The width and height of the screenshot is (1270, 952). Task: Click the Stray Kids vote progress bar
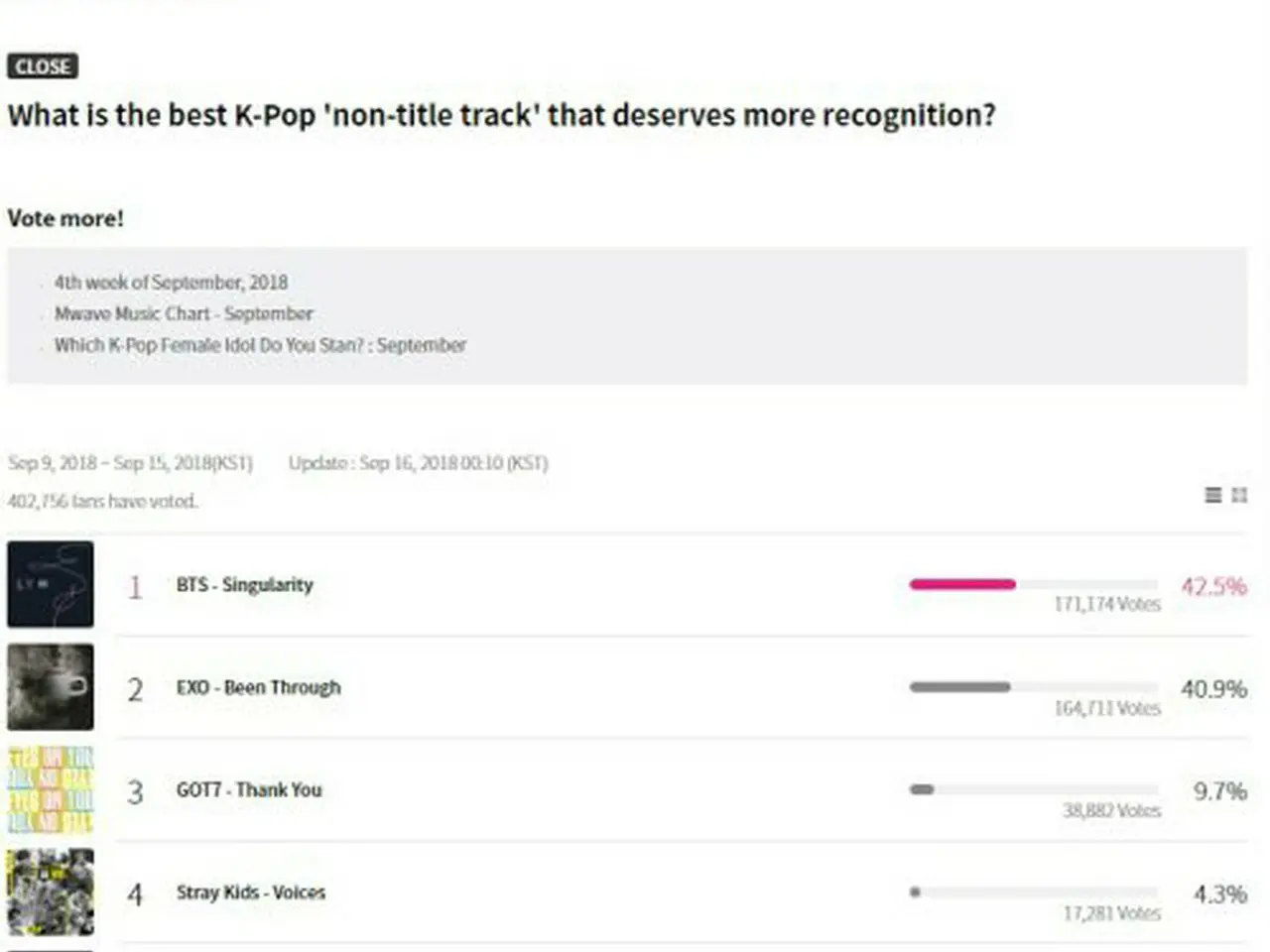tap(1034, 892)
